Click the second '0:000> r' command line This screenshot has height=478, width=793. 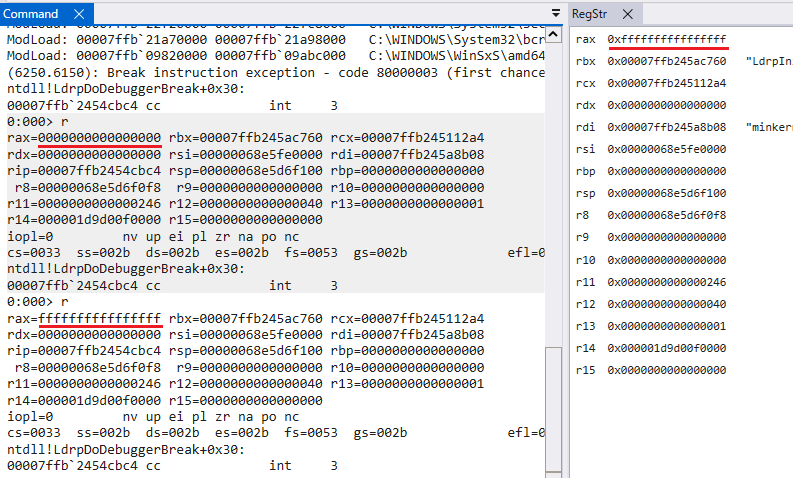point(37,302)
